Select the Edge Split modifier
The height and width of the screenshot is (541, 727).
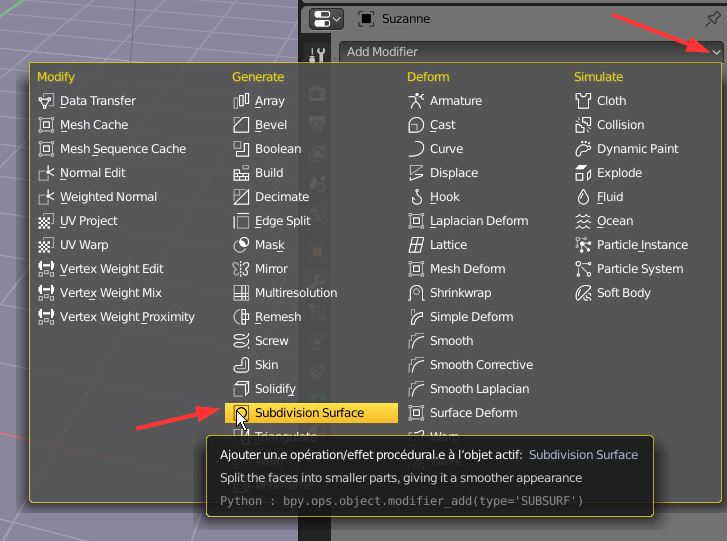(x=272, y=221)
